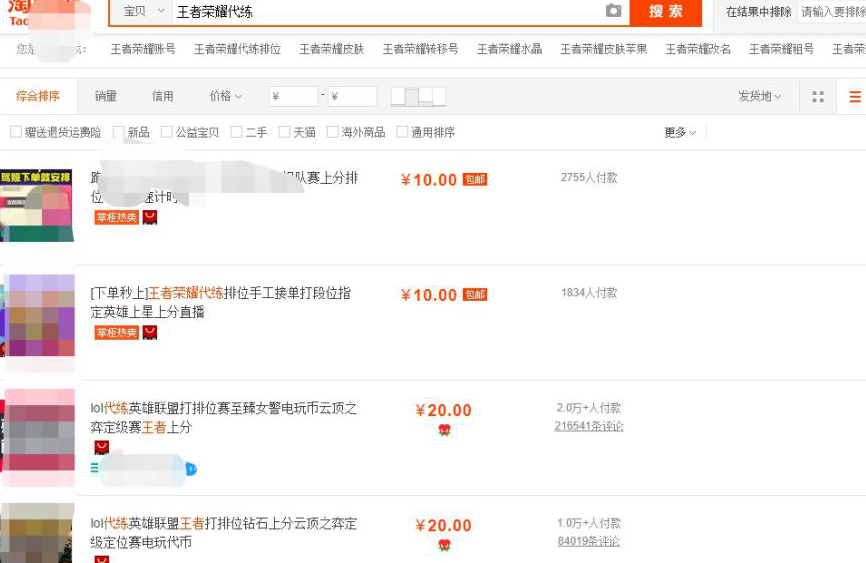Open thumbnail of lol代练 女警 listing

pyautogui.click(x=38, y=430)
